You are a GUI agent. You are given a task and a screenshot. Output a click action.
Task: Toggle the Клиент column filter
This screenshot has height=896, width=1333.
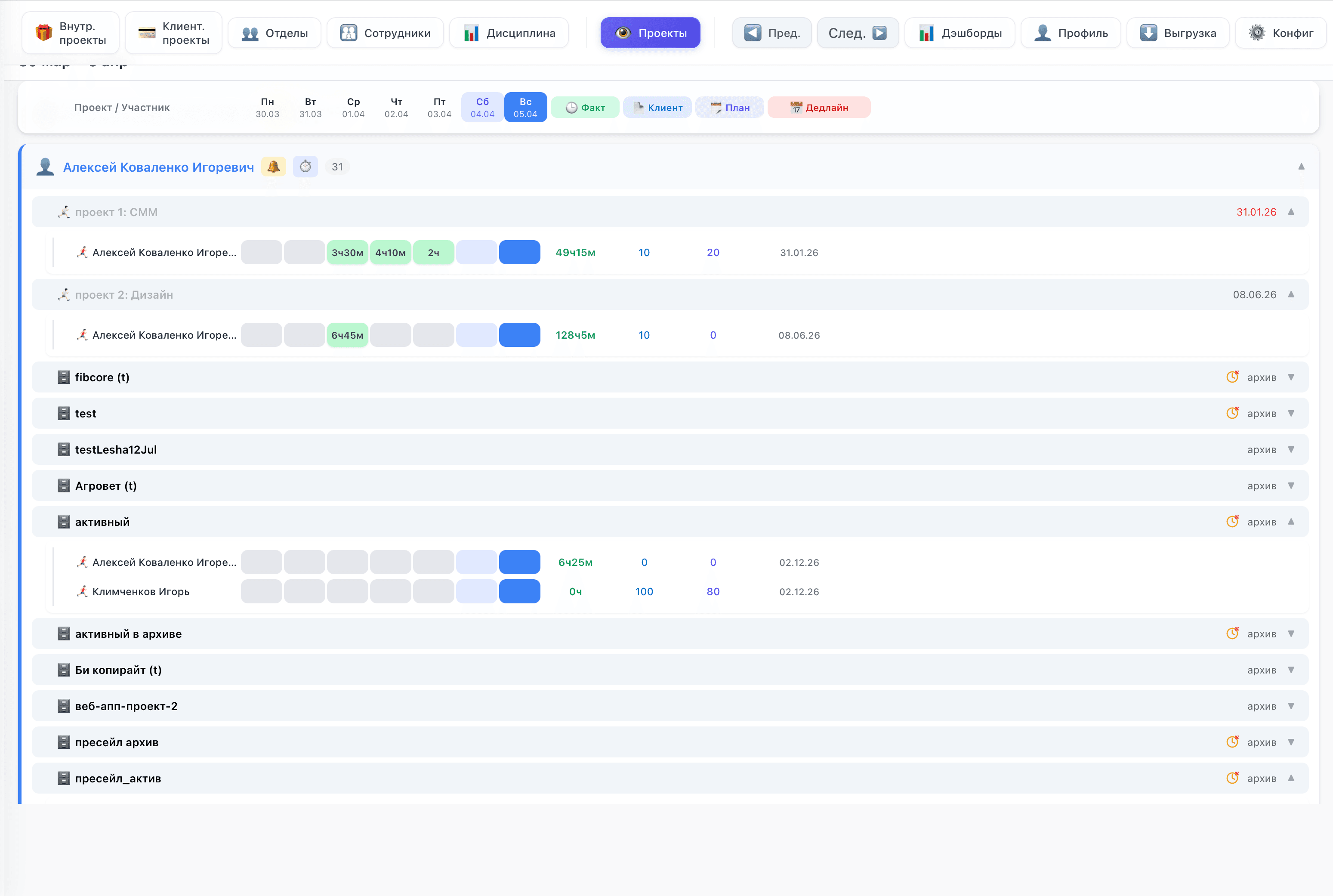657,108
